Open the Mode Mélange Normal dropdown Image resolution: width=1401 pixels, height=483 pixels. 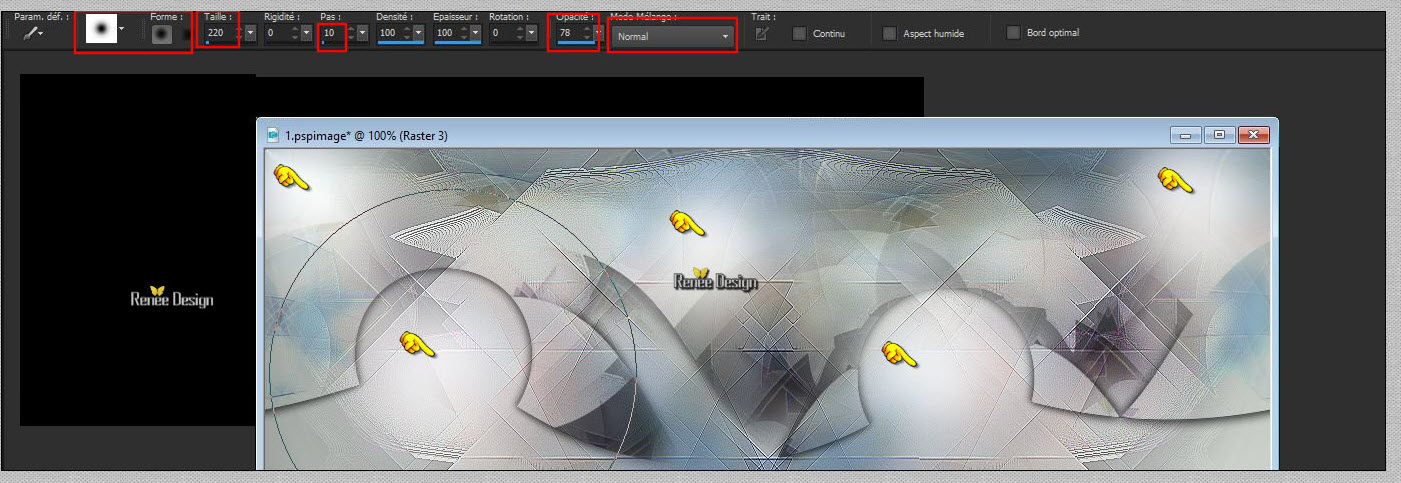pyautogui.click(x=673, y=36)
